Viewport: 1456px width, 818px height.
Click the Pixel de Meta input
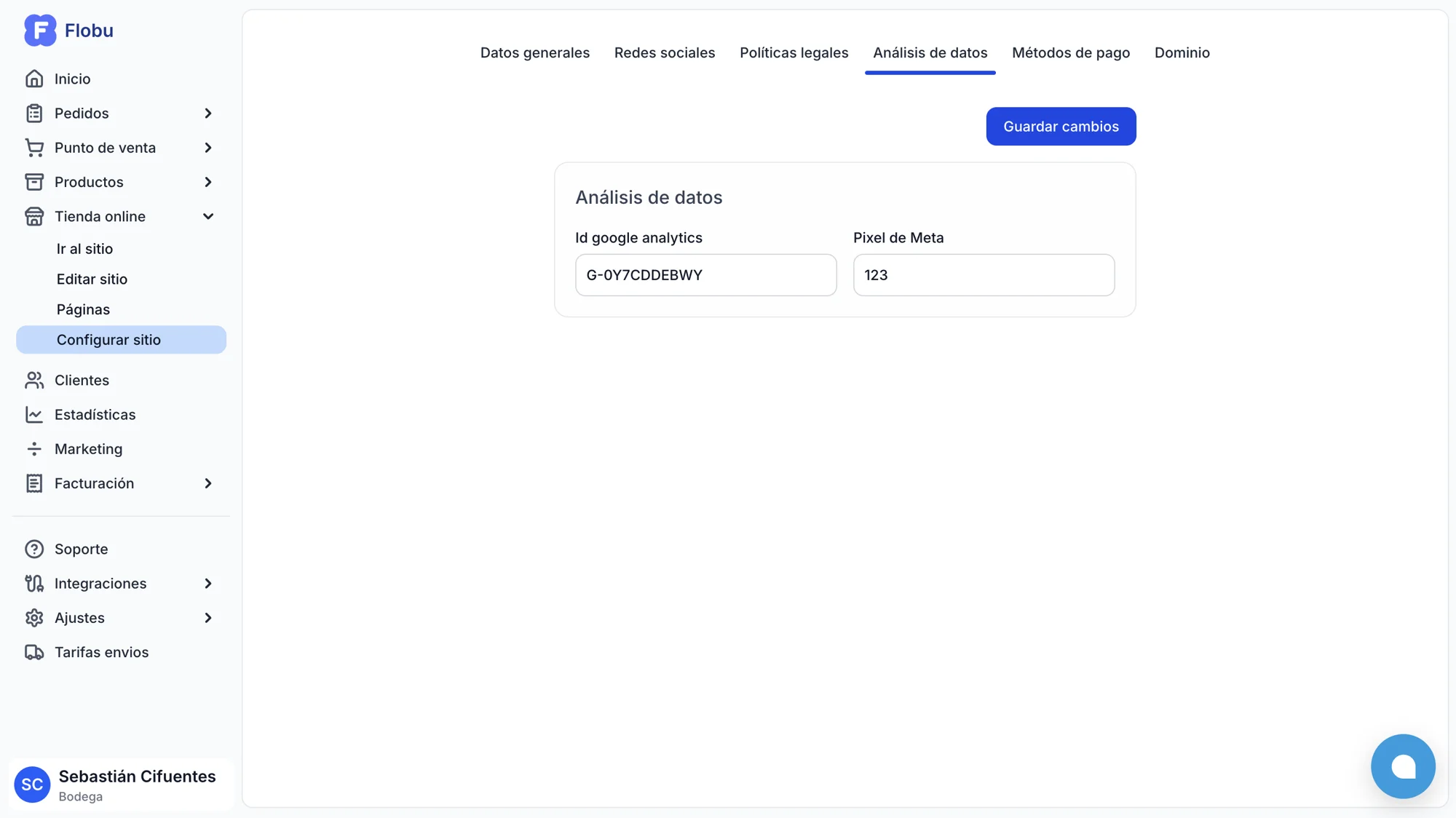(x=983, y=275)
